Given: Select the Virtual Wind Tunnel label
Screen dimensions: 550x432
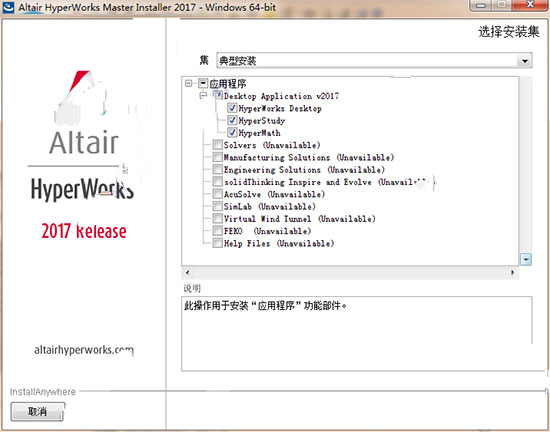Looking at the screenshot, I should (x=300, y=219).
